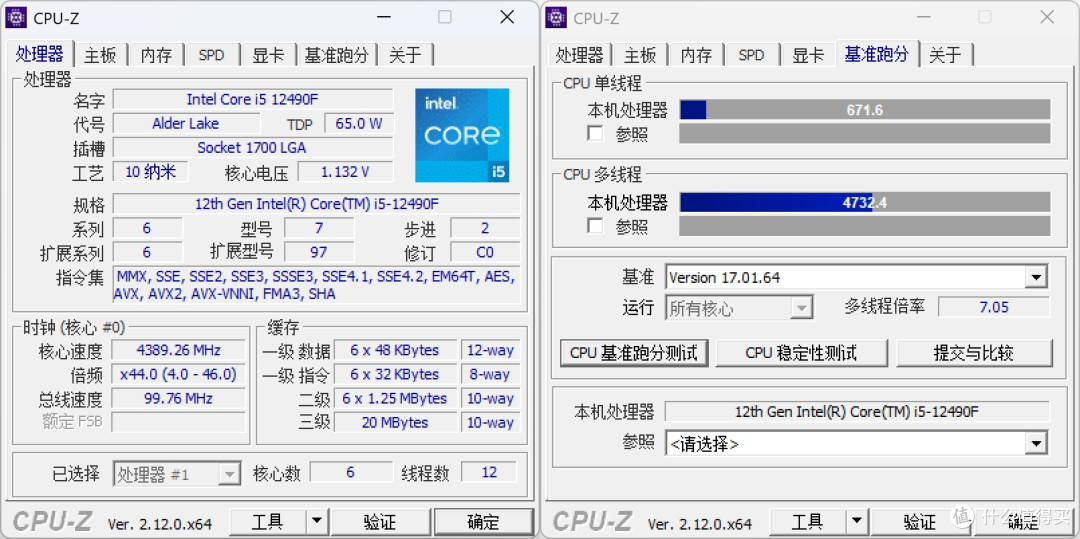Enable the single-thread reference checkbox
This screenshot has height=539, width=1080.
coord(595,133)
